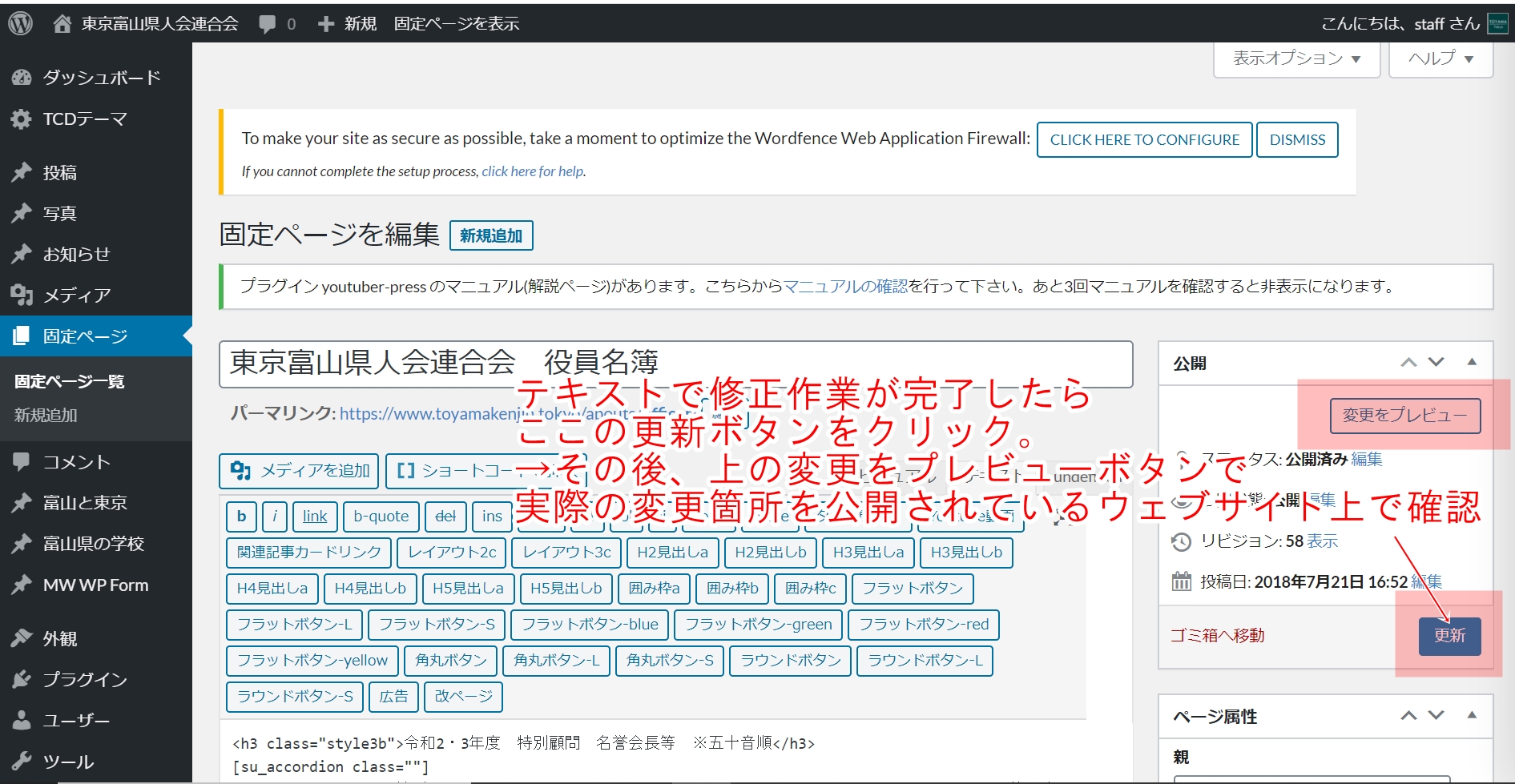Click the ツール tools wrench icon
Screen dimensions: 1515x784
pos(22,762)
